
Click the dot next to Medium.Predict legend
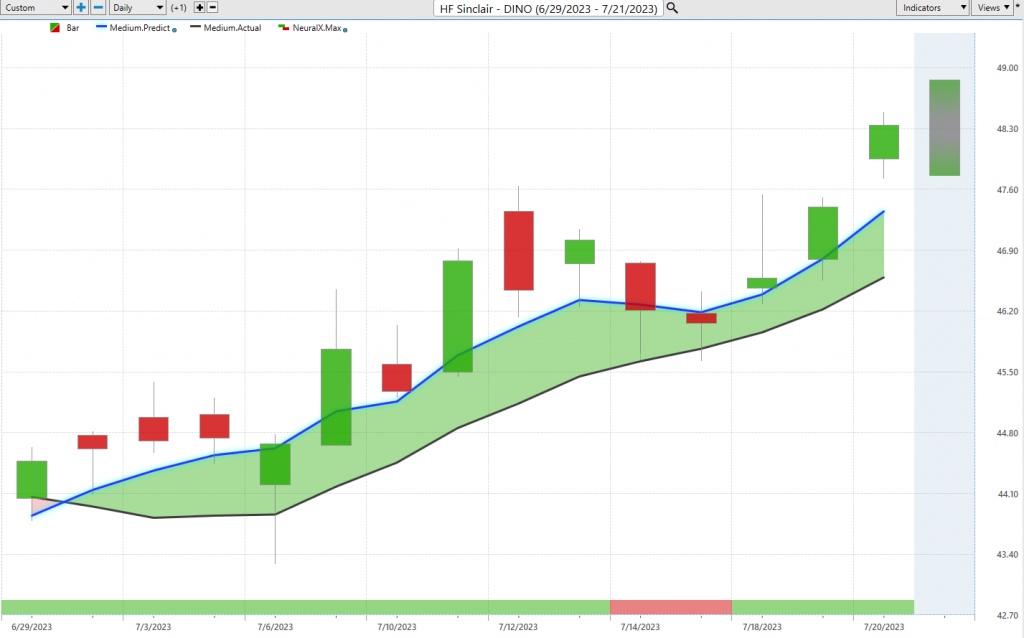coord(174,30)
